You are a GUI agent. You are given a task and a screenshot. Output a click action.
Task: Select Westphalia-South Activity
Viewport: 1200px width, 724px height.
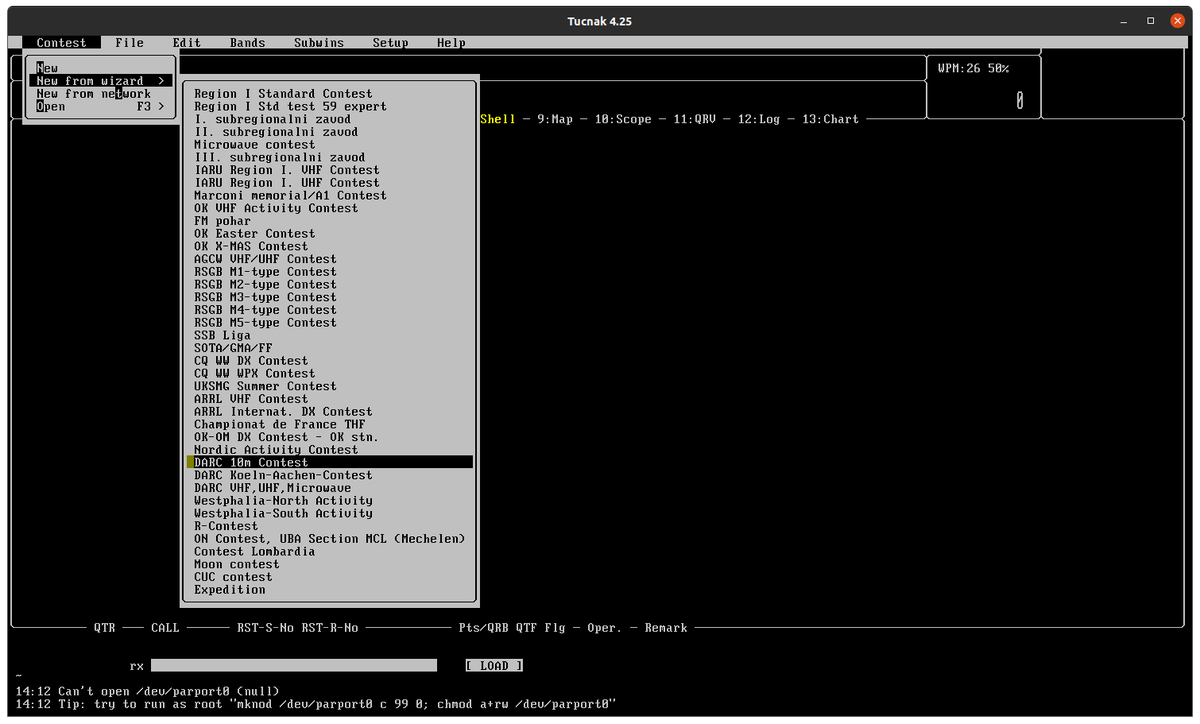point(329,514)
